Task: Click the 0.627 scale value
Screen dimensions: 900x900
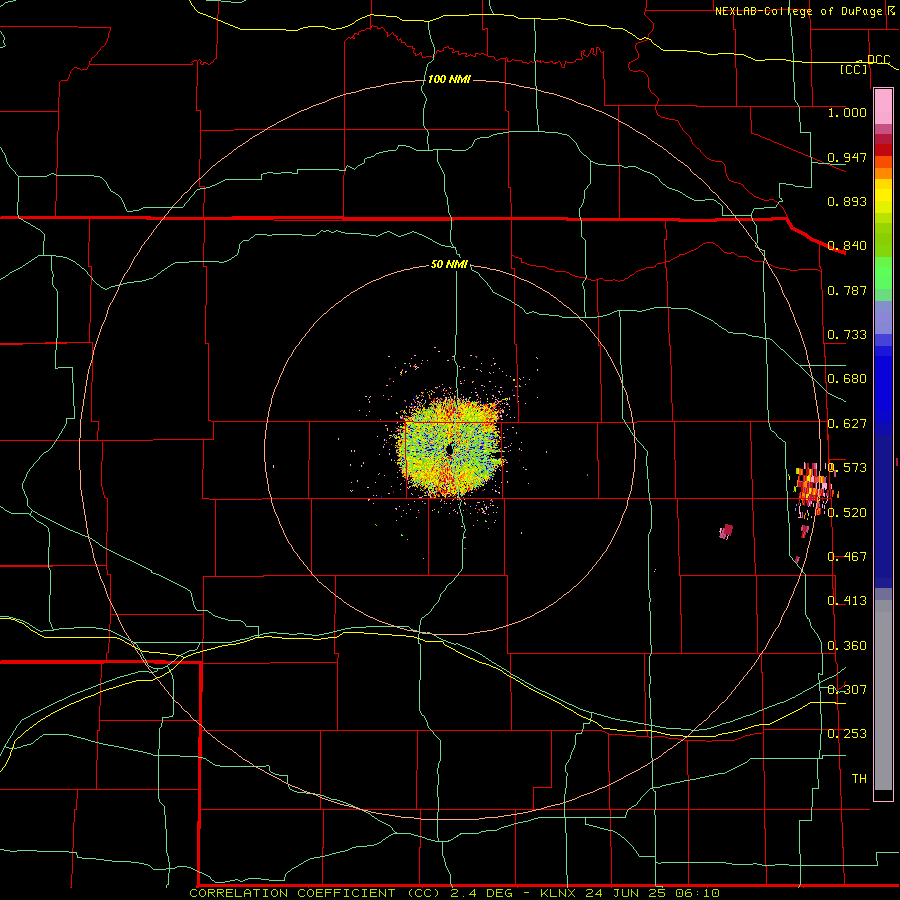Action: point(847,424)
